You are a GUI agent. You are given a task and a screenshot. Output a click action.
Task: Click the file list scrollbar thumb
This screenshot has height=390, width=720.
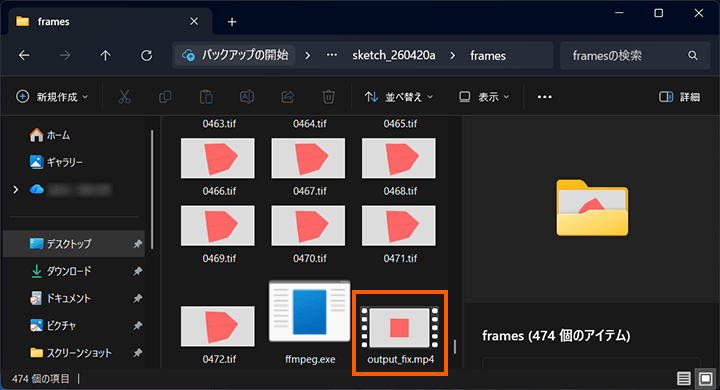coord(455,347)
